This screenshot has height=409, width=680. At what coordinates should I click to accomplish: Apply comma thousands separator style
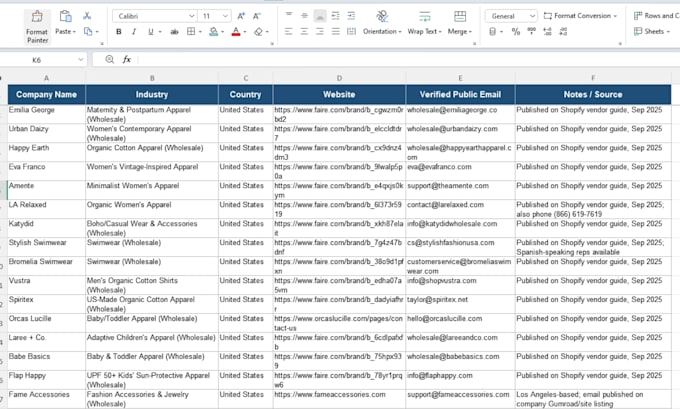pyautogui.click(x=532, y=32)
